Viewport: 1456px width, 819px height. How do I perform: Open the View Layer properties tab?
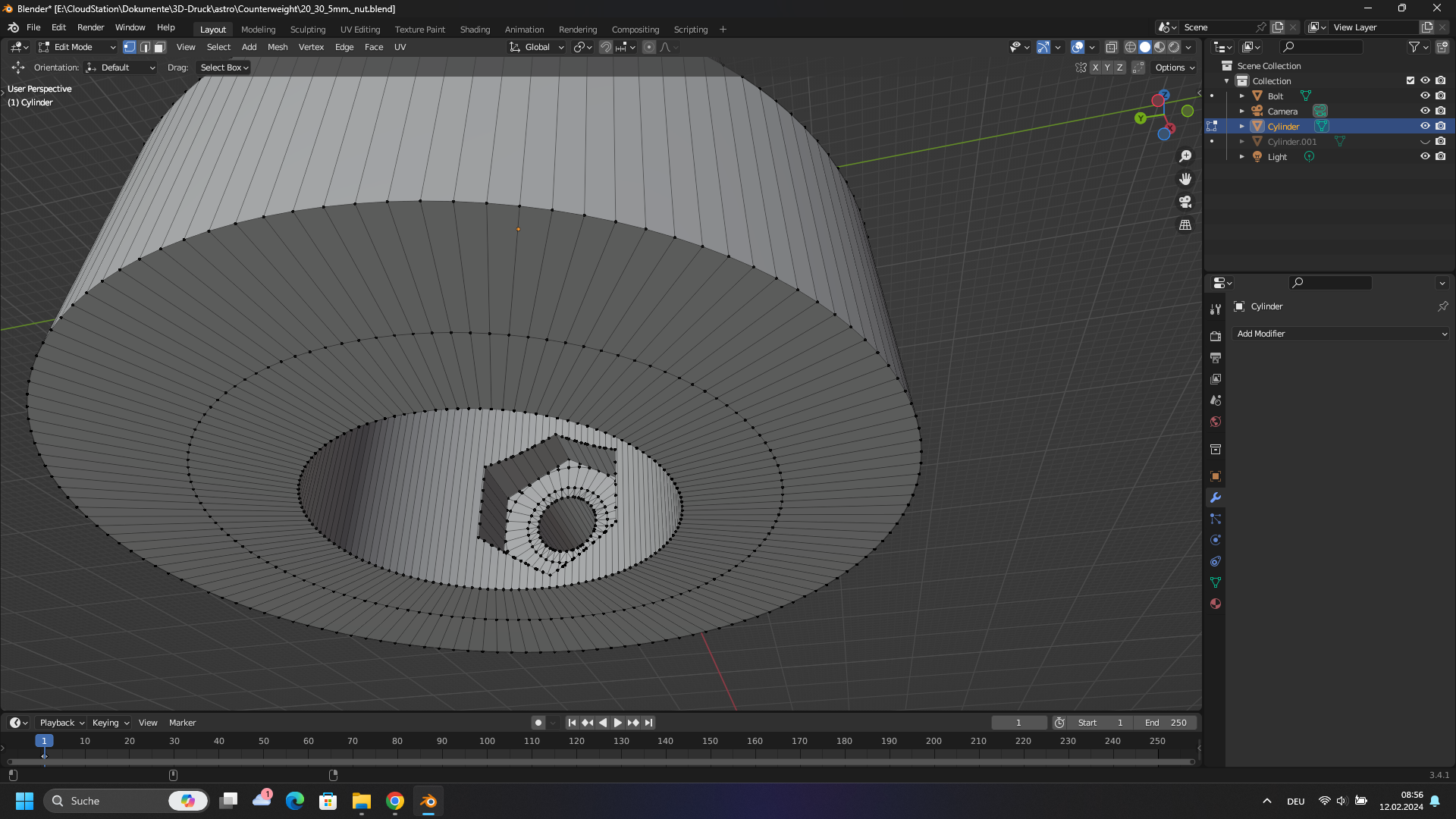1216,378
